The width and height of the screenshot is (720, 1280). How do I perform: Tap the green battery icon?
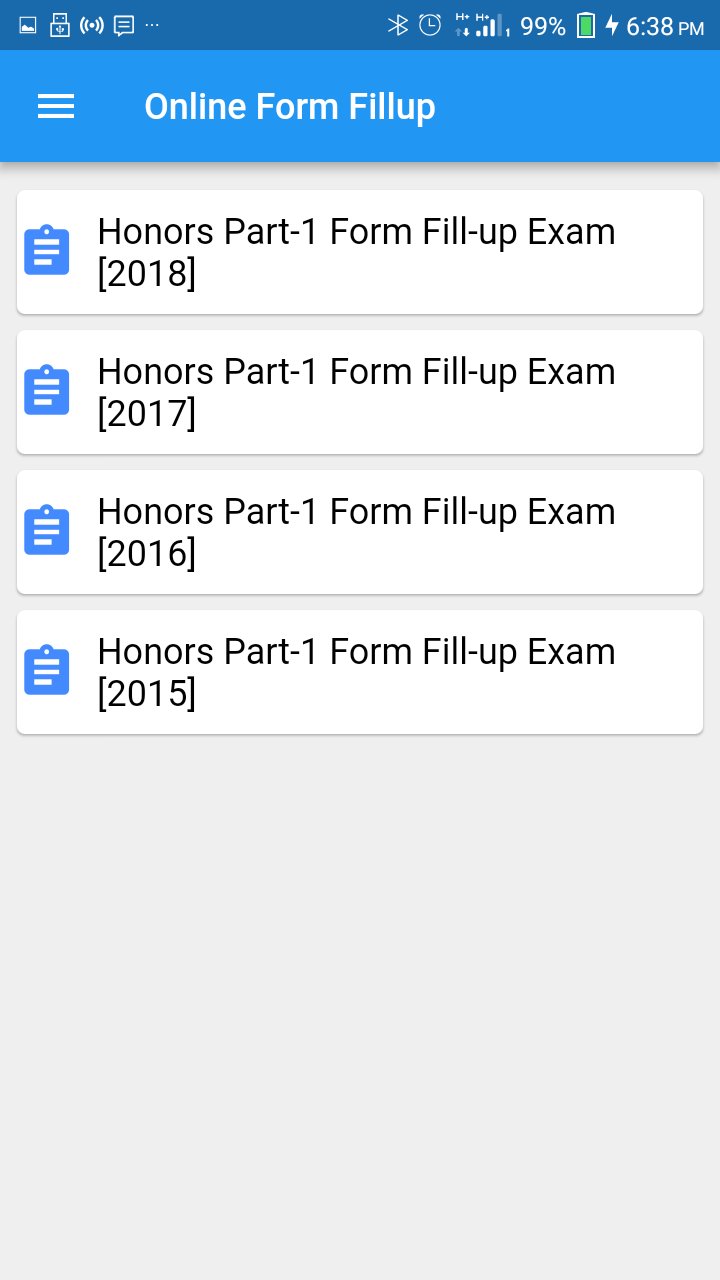(x=586, y=26)
